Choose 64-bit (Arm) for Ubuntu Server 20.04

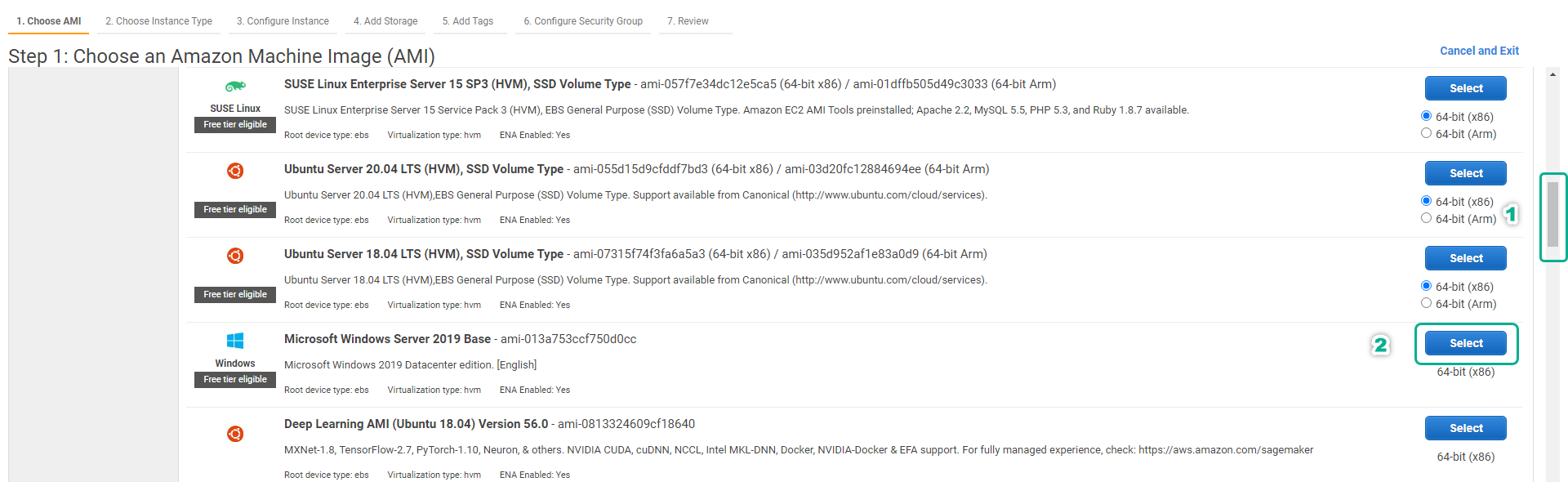pos(1426,218)
